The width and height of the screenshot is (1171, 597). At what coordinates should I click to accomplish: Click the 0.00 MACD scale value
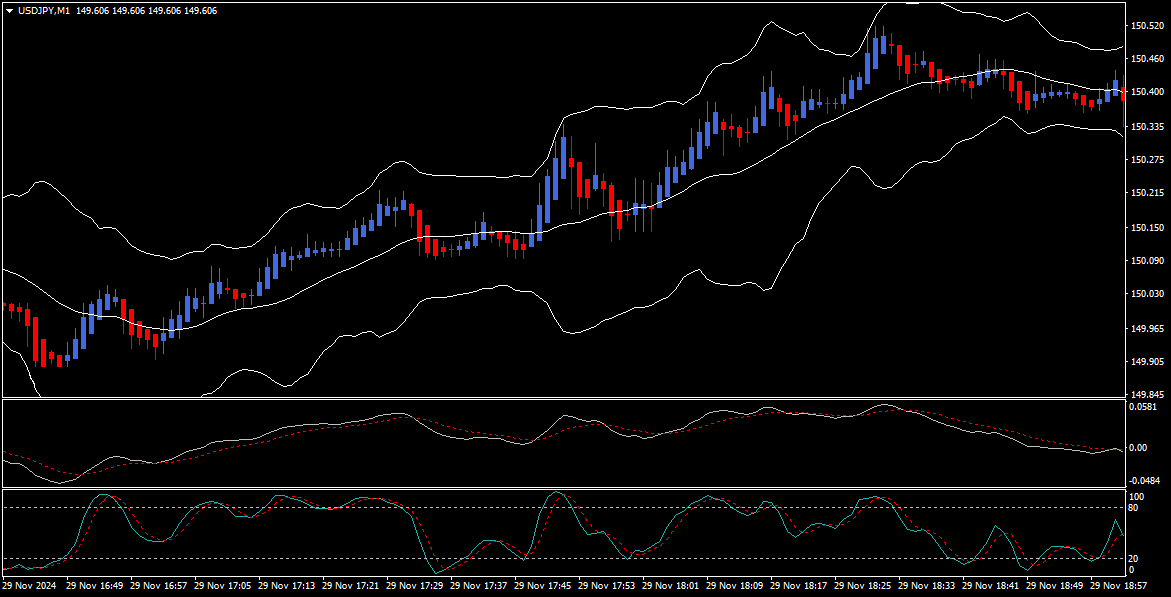tap(1140, 448)
